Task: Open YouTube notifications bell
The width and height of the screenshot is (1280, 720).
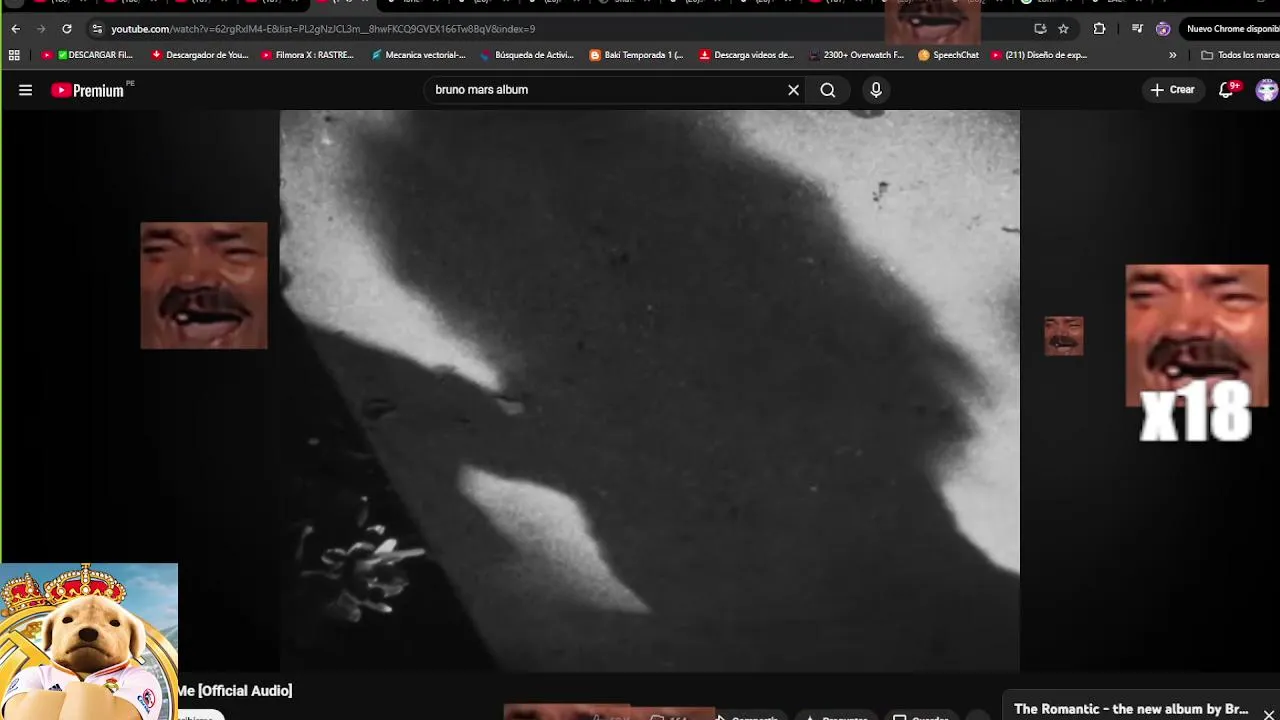Action: [x=1227, y=90]
